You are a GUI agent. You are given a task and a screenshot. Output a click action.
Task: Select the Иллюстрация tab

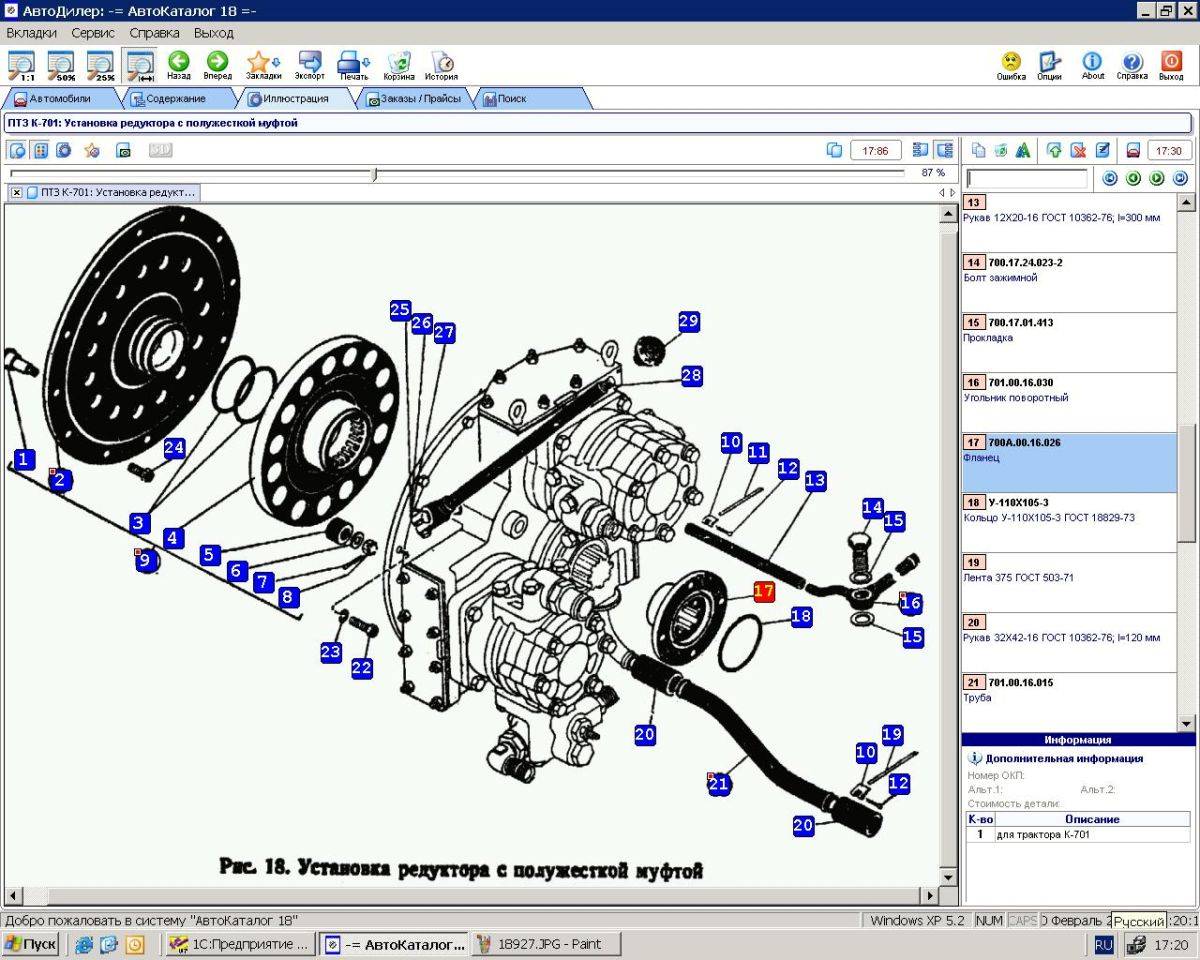click(296, 99)
